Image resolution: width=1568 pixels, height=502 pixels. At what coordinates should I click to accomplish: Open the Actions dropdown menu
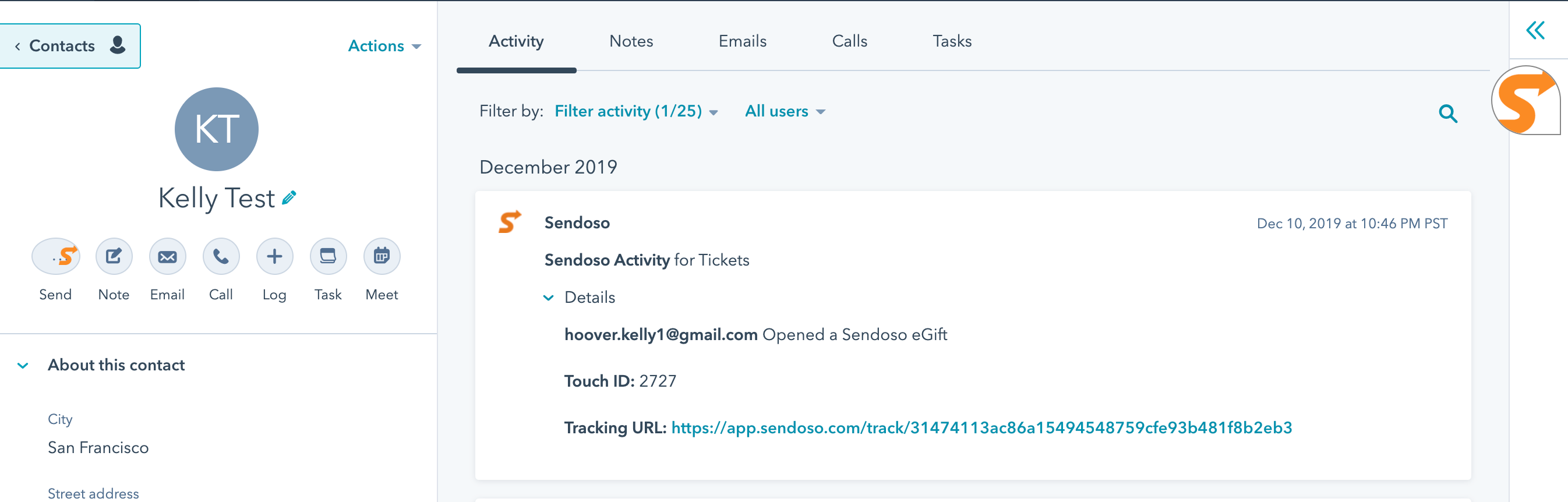click(384, 46)
